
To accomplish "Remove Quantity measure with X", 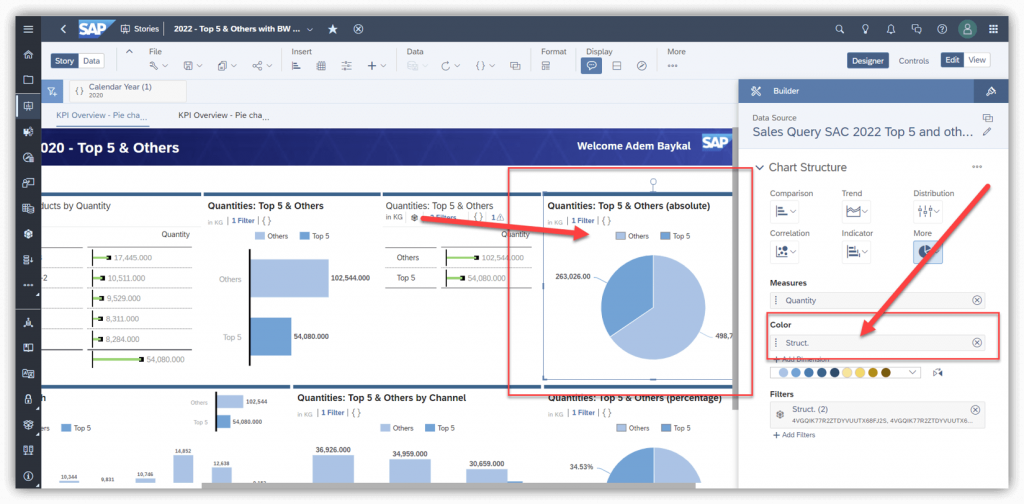I will [x=977, y=300].
